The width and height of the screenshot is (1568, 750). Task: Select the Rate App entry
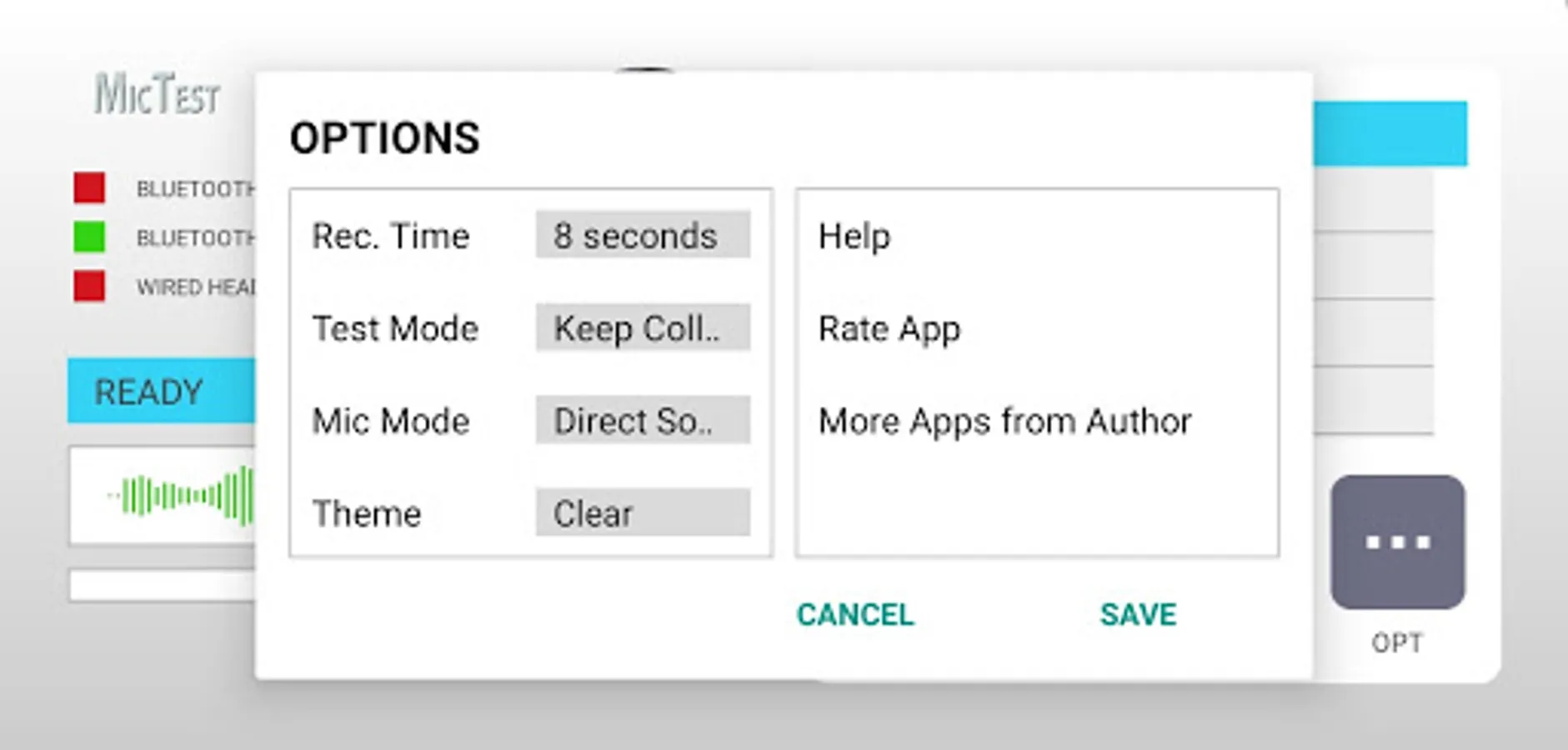click(x=889, y=329)
